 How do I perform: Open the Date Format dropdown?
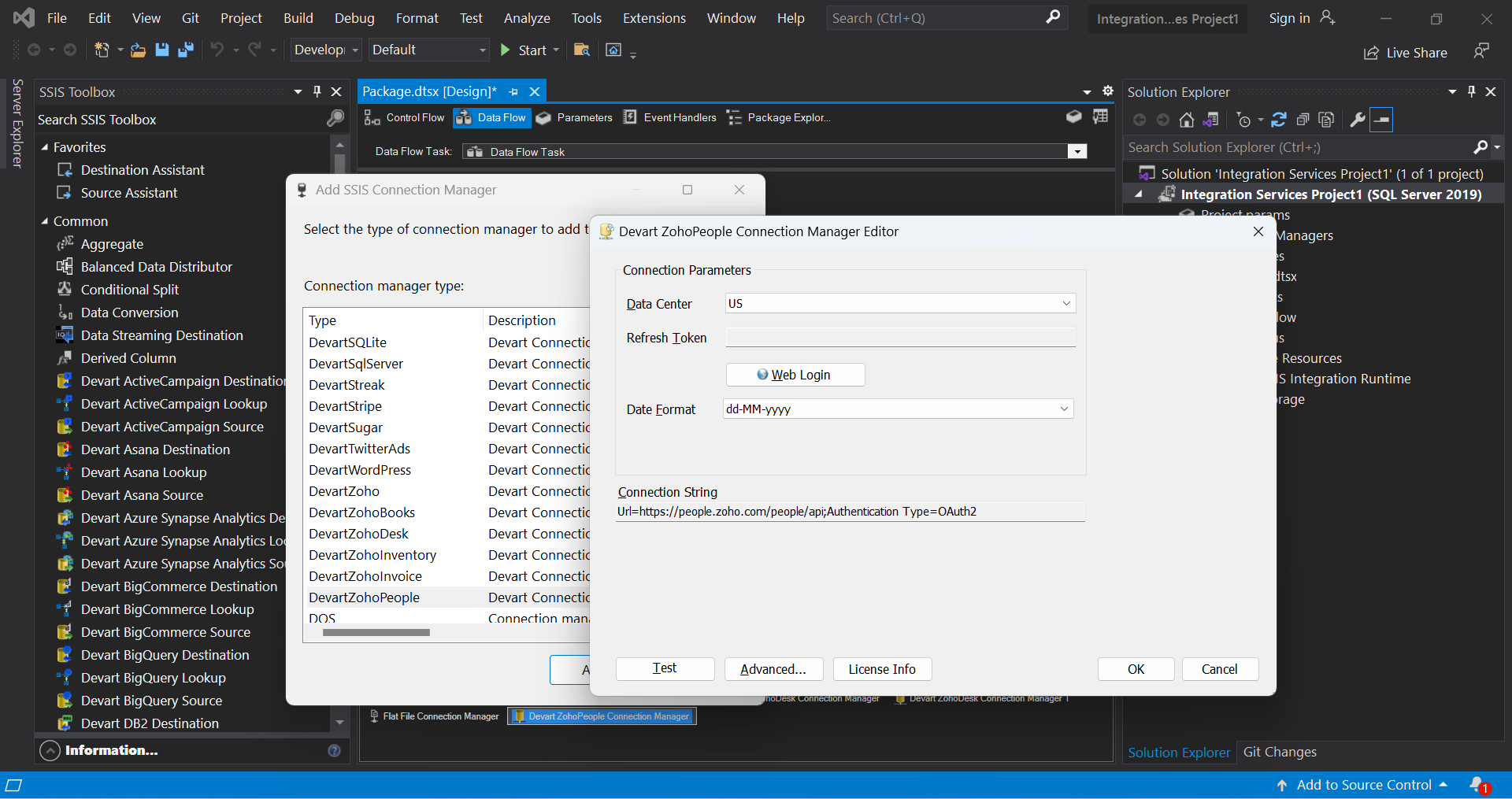1064,409
